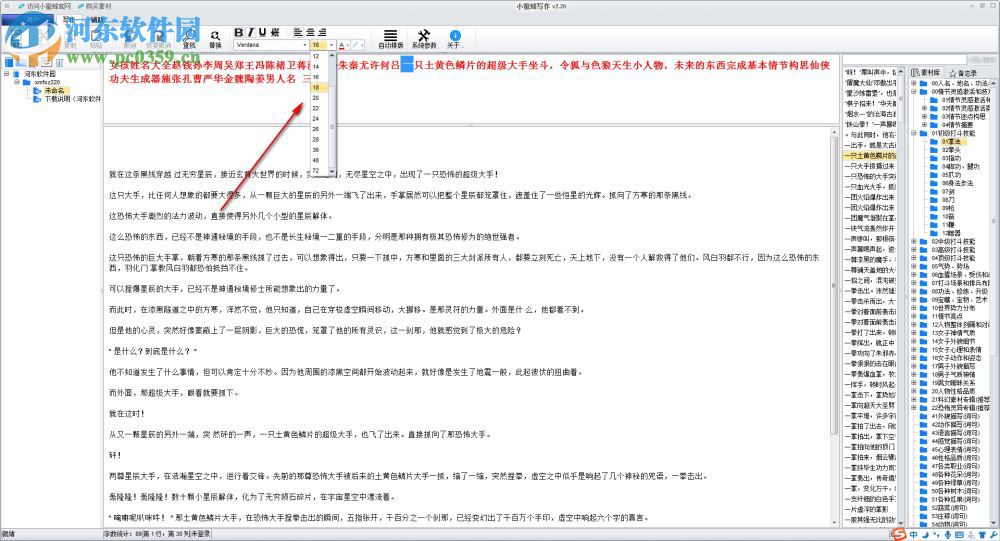Toggle Sogou 中 Chinese mode indicator
This screenshot has width=1000, height=541.
pos(913,535)
